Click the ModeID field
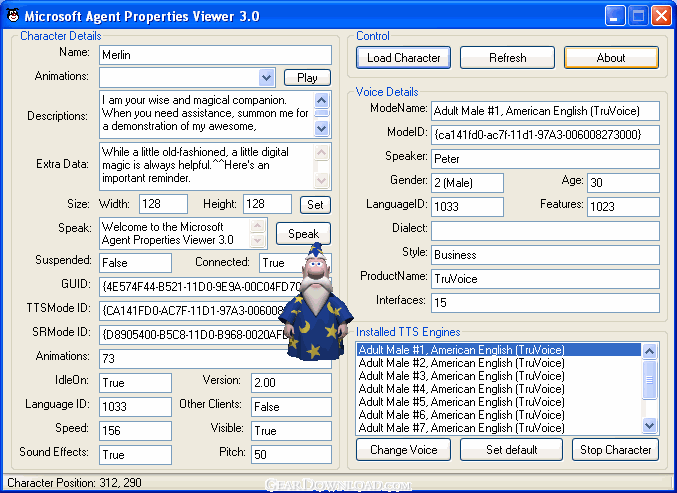The width and height of the screenshot is (677, 493). [545, 135]
